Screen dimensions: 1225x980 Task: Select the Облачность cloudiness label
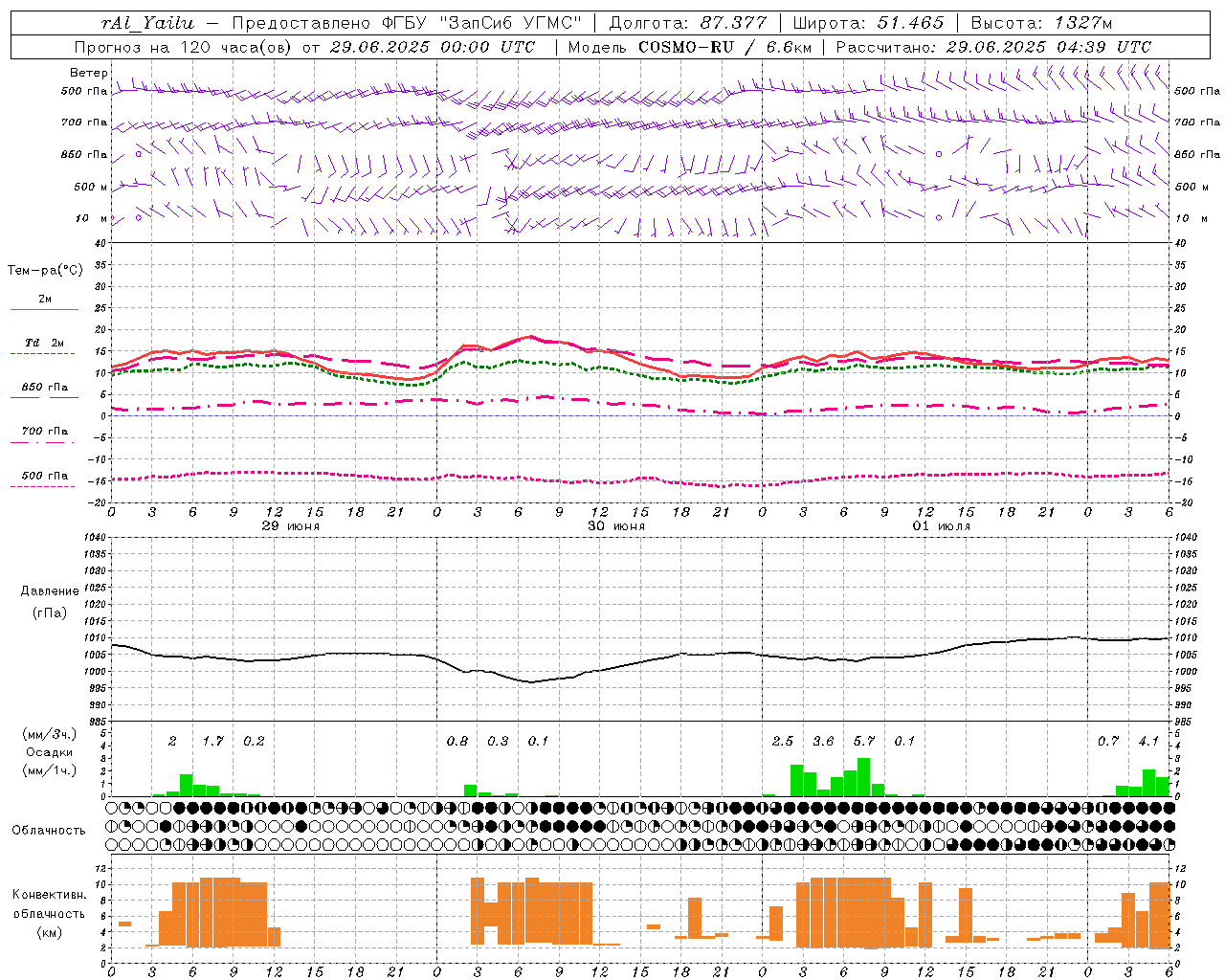pos(49,830)
